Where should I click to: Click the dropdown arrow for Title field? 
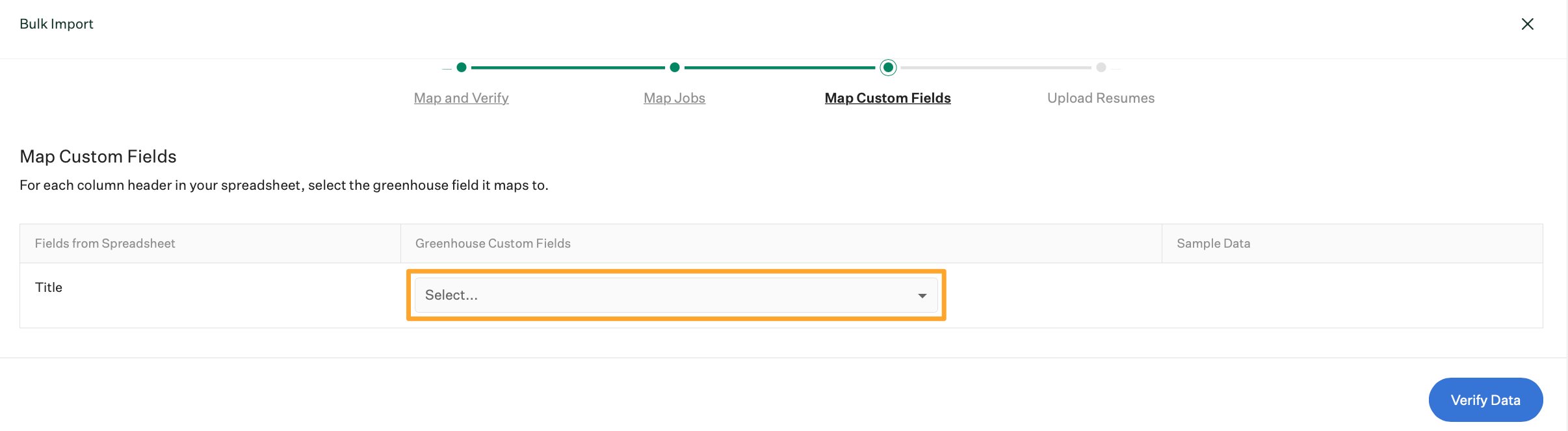(922, 296)
